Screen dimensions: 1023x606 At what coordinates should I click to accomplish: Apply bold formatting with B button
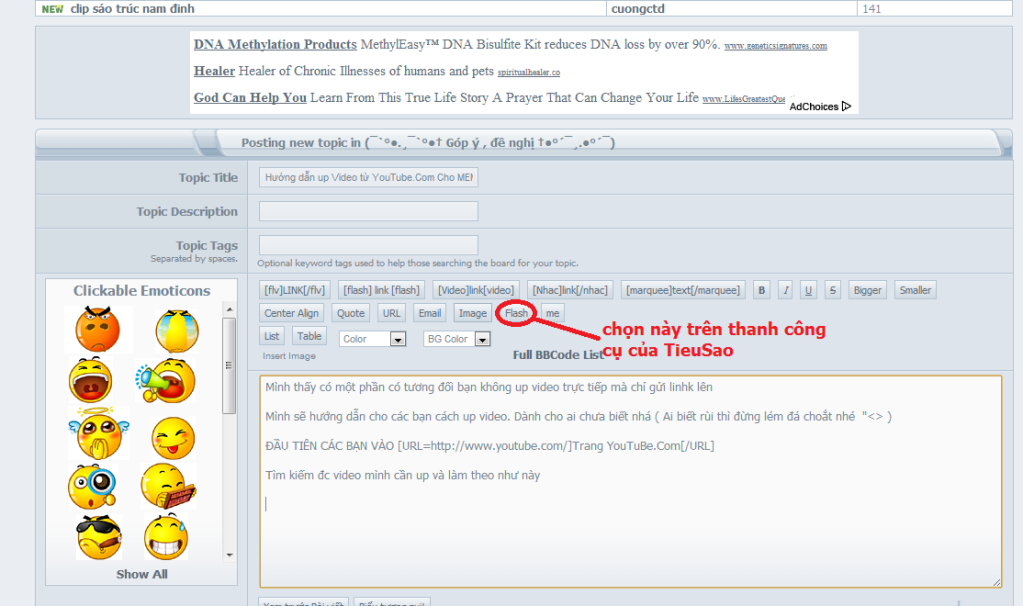point(762,290)
